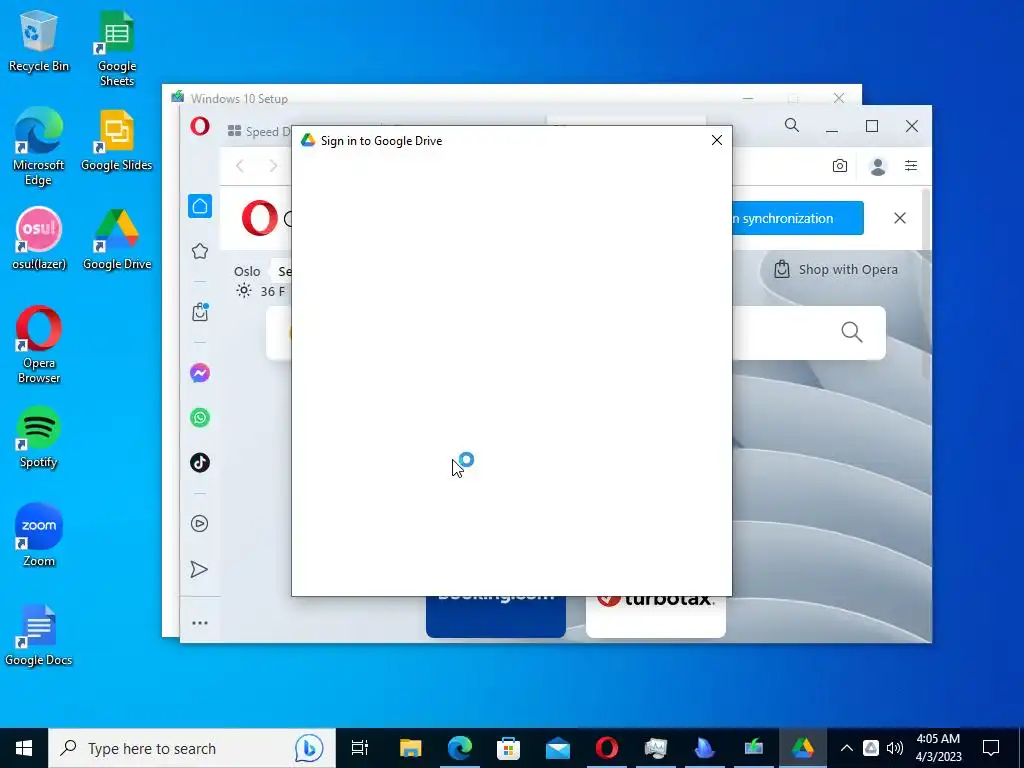
Task: Open volume control in system tray
Action: coord(895,748)
